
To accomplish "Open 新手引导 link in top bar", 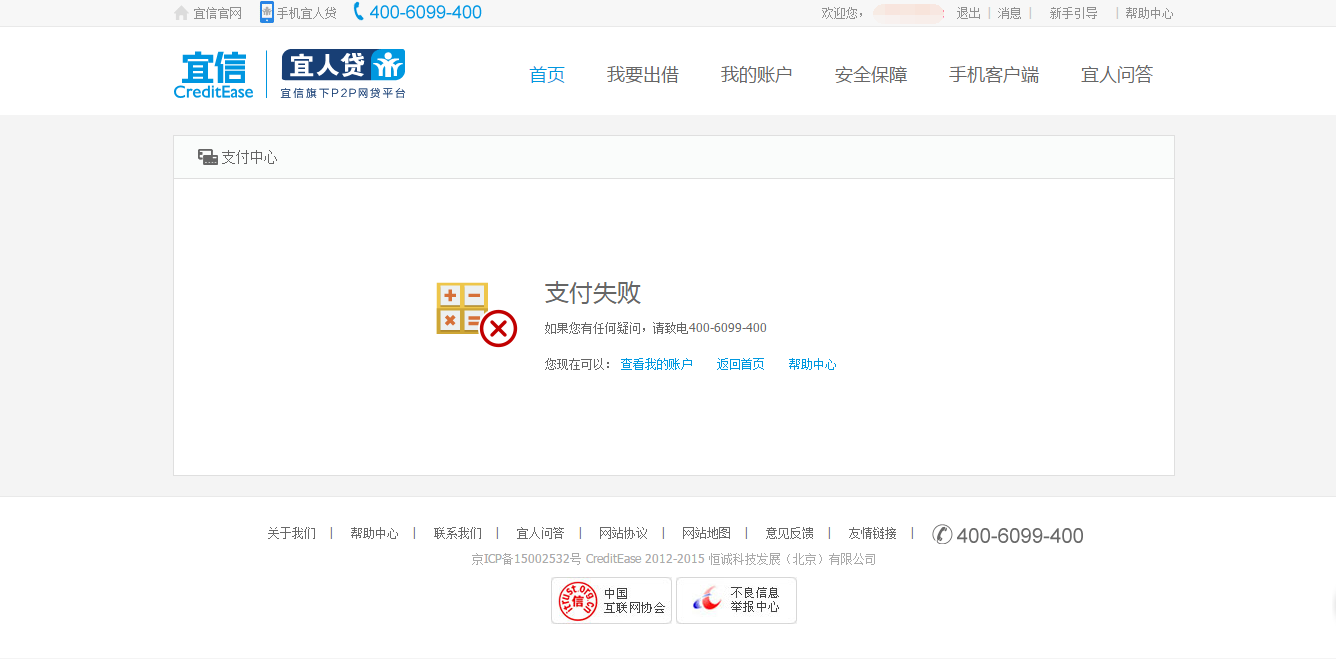I will tap(1073, 13).
